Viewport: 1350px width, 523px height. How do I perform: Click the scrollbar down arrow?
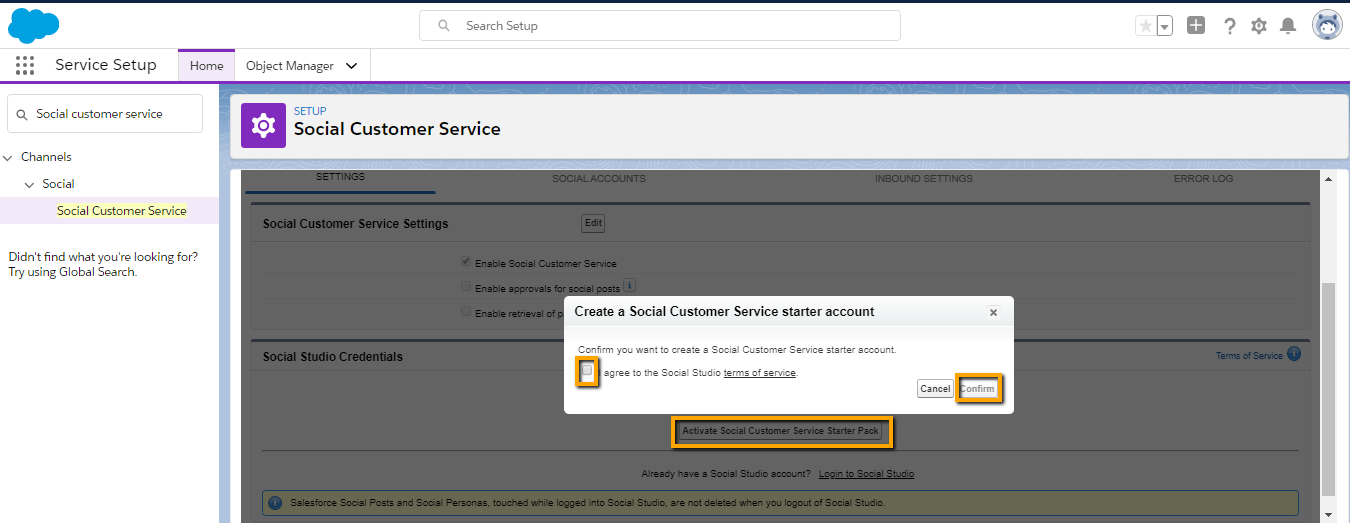point(1328,514)
